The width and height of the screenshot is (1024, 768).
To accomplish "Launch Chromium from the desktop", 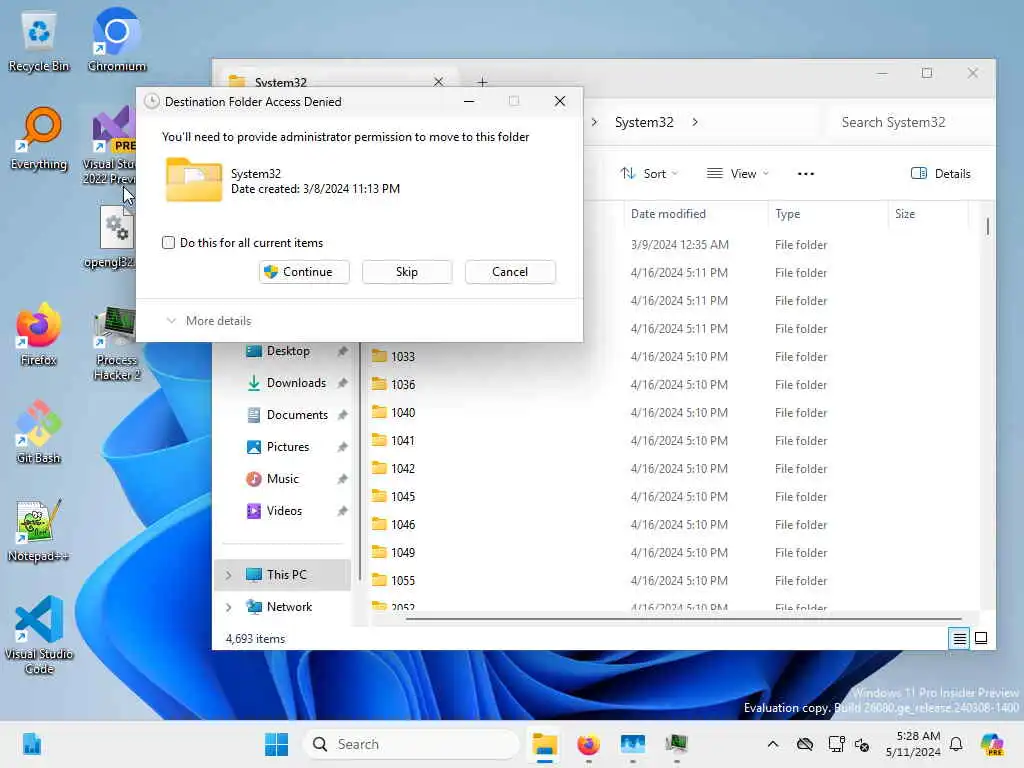I will click(116, 40).
